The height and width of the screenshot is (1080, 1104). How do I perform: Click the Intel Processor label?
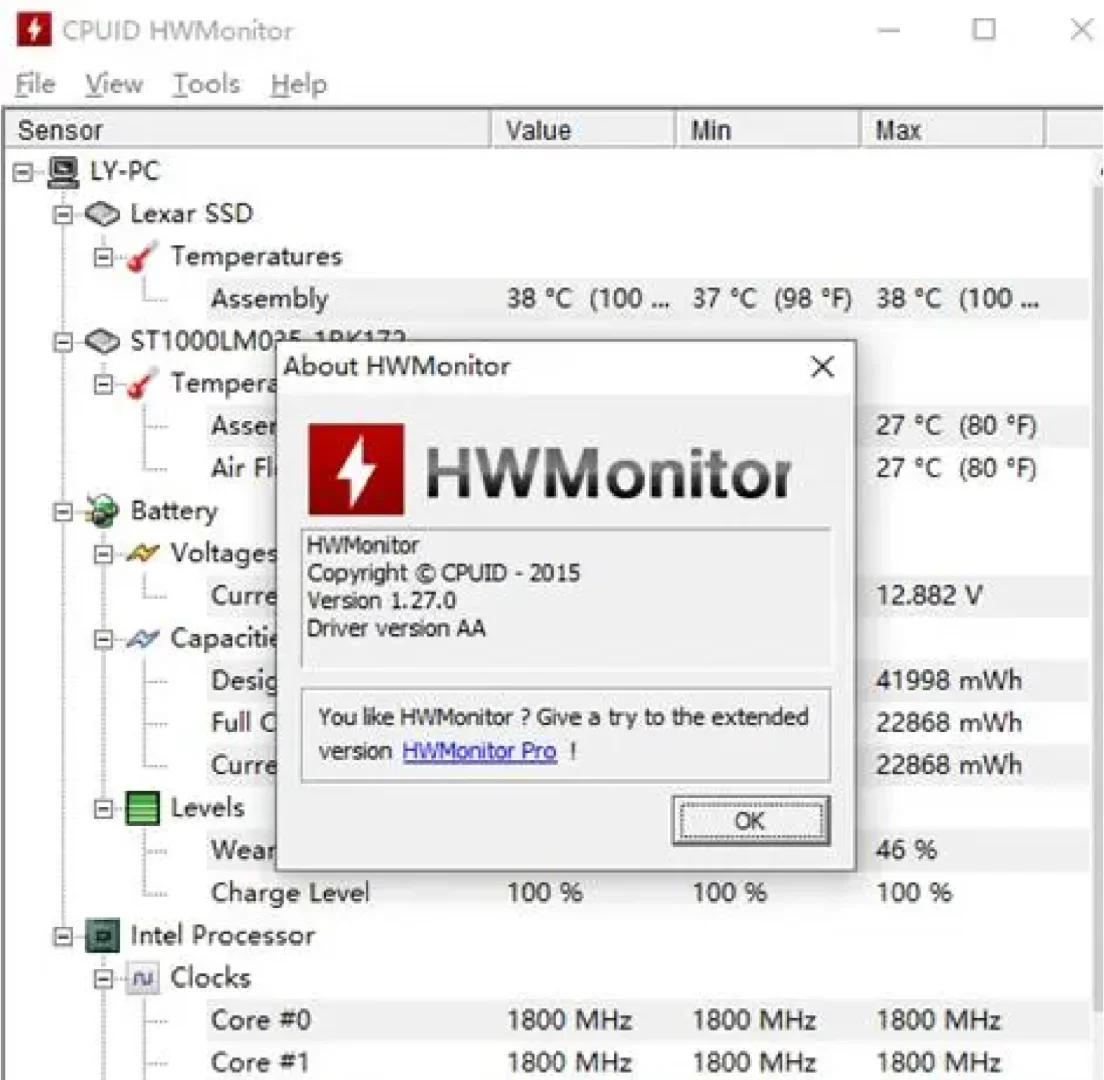click(222, 936)
